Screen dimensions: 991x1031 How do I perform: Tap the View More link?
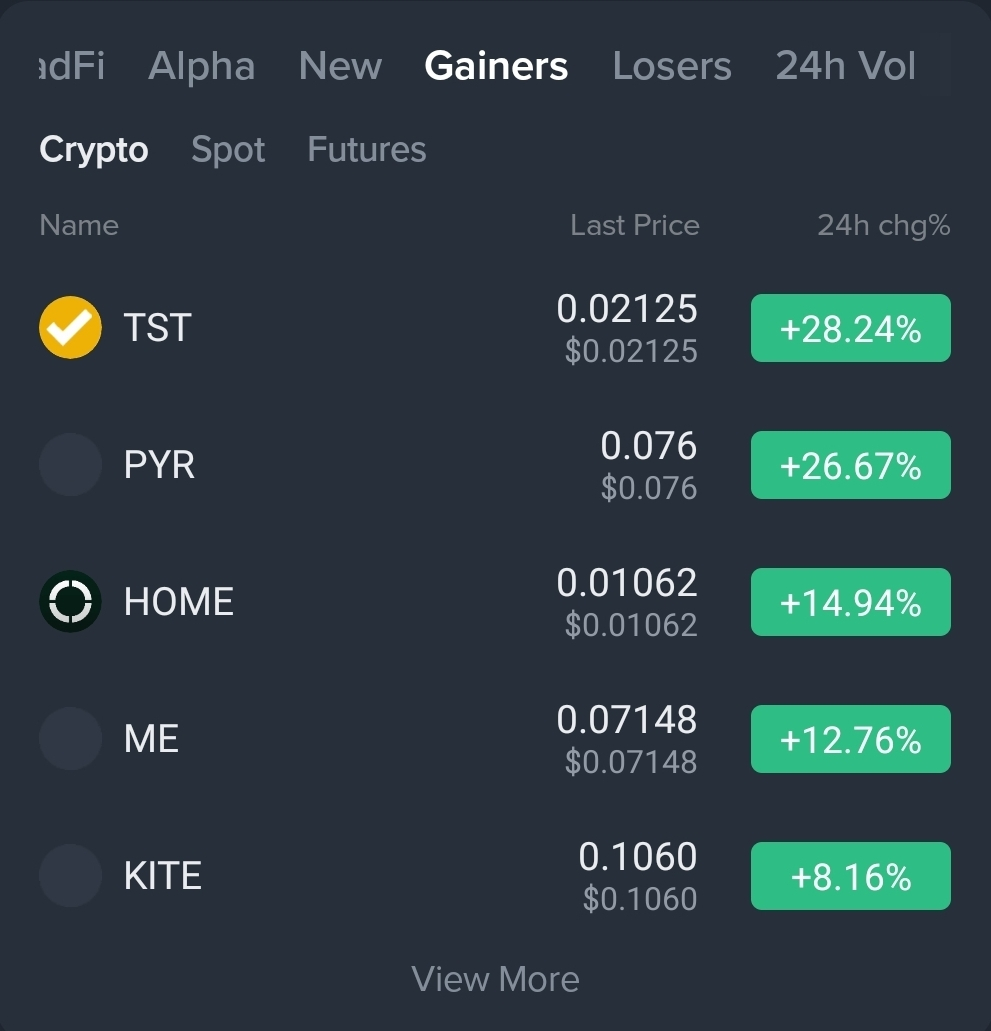(x=495, y=979)
